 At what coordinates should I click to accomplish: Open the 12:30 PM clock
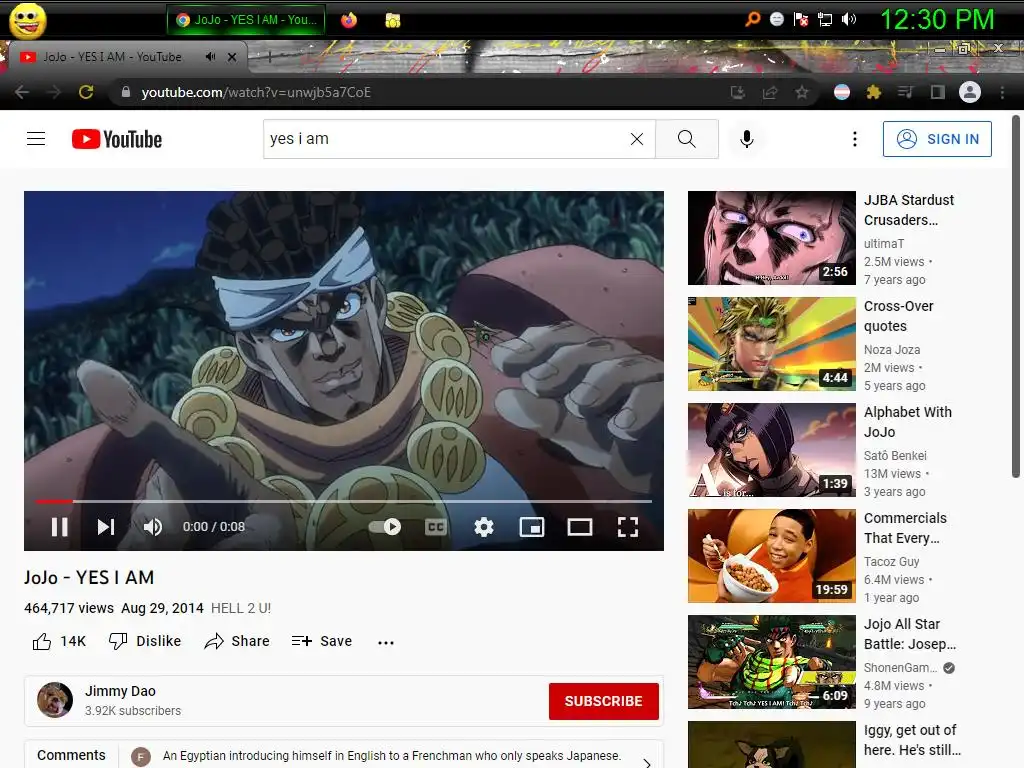tap(937, 19)
